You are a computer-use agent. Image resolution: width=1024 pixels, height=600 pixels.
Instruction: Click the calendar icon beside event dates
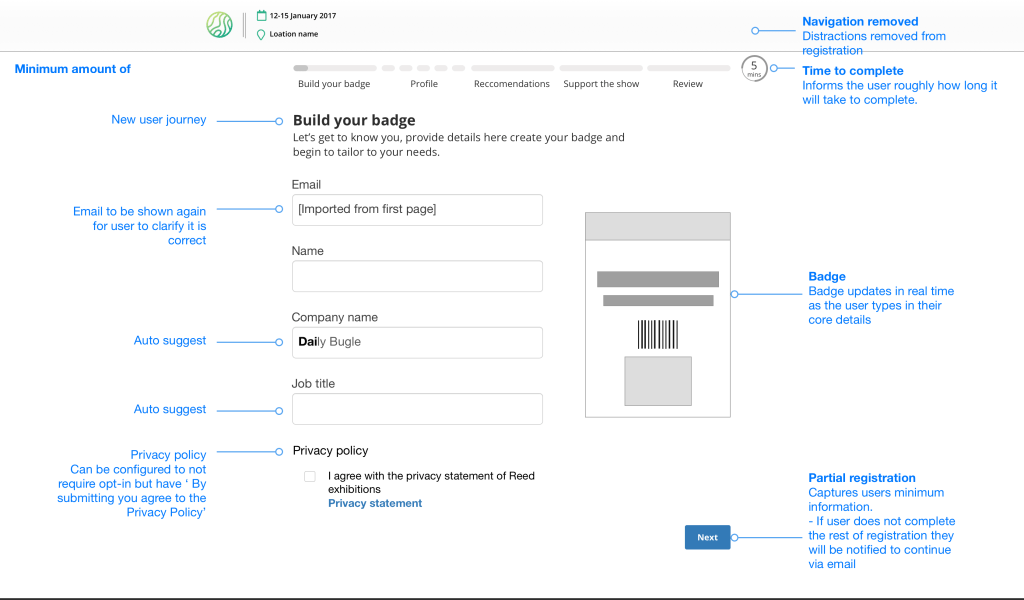(262, 16)
